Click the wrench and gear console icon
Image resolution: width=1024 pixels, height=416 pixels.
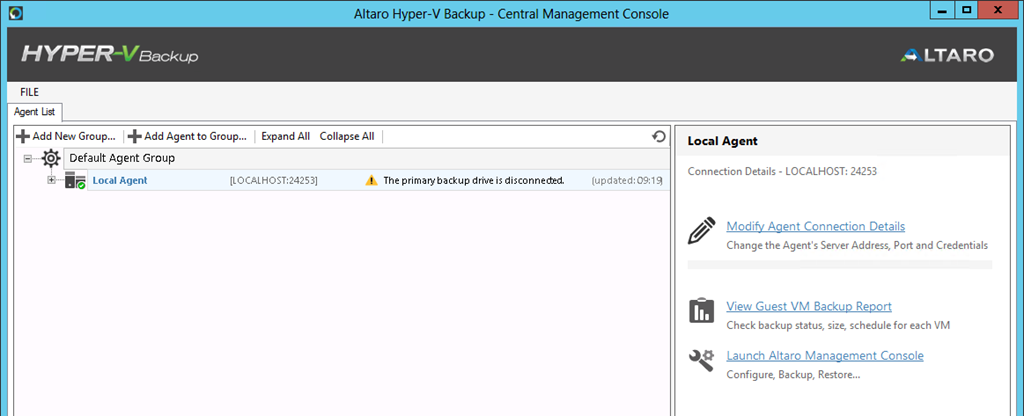tap(701, 360)
